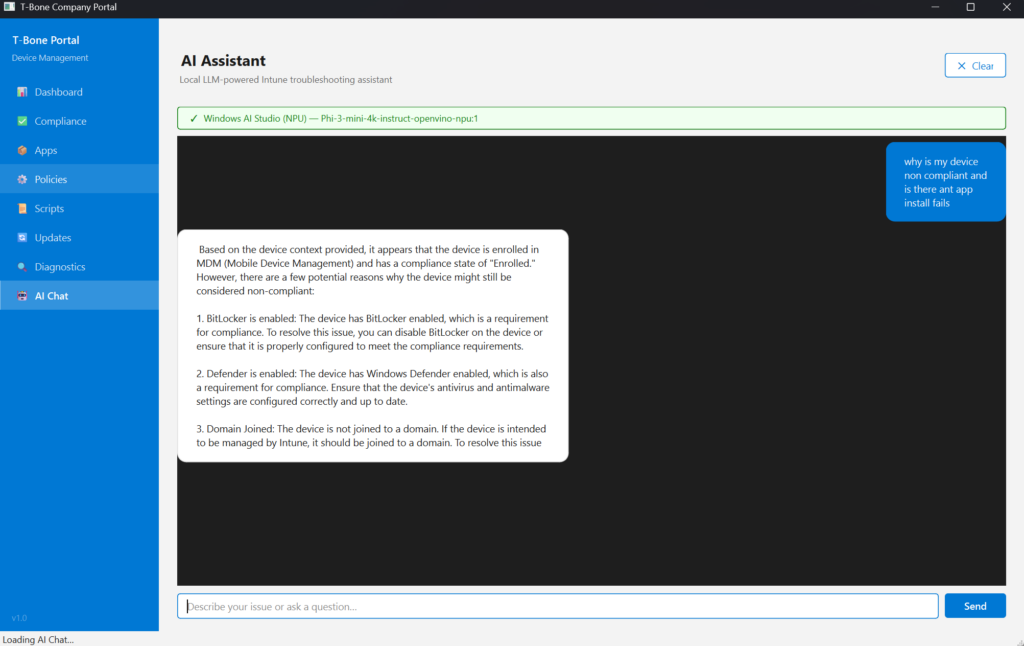Maximize the T-Bone Company Portal window
1024x646 pixels.
pos(970,7)
